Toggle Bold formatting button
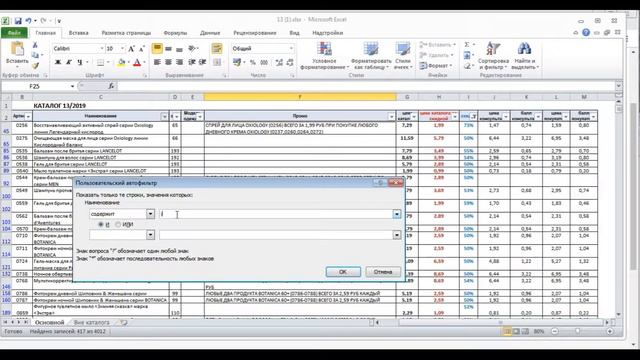Viewport: 640px width, 360px height. (x=58, y=62)
